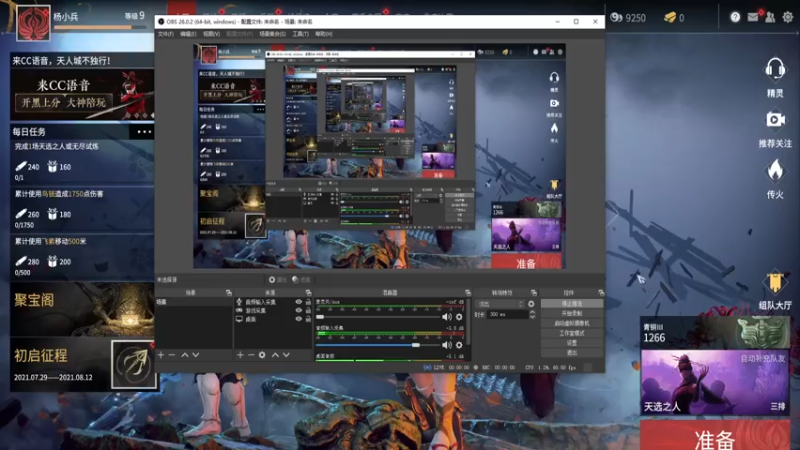Open the 推荐关注 camera icon

click(775, 120)
